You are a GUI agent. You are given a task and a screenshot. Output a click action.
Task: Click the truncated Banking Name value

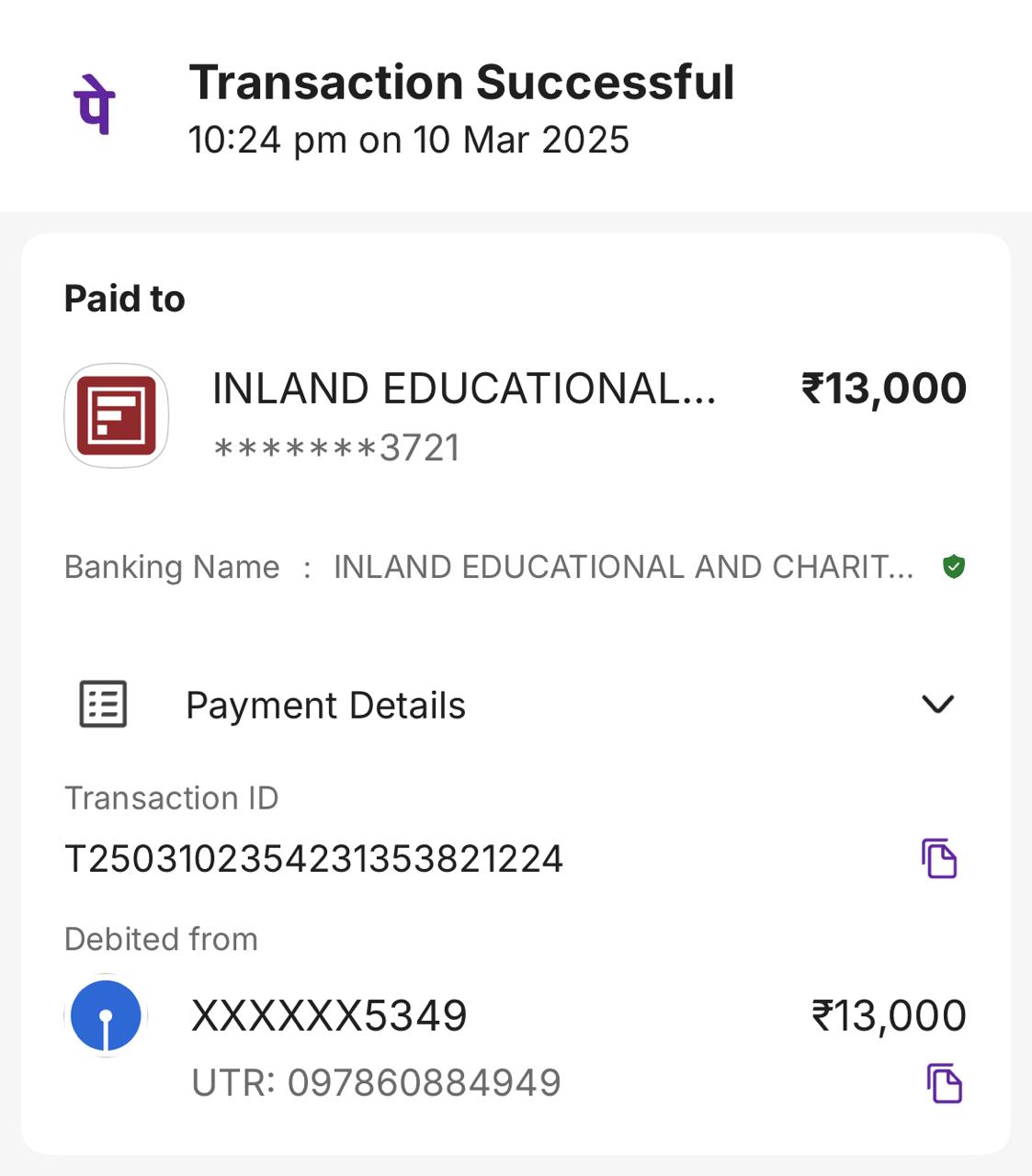(623, 567)
